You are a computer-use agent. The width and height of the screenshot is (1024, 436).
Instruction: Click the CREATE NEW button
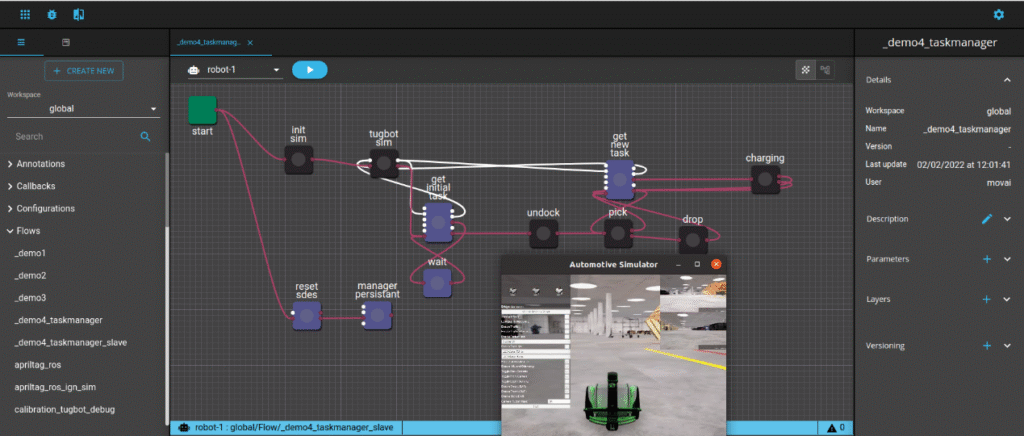pyautogui.click(x=84, y=70)
